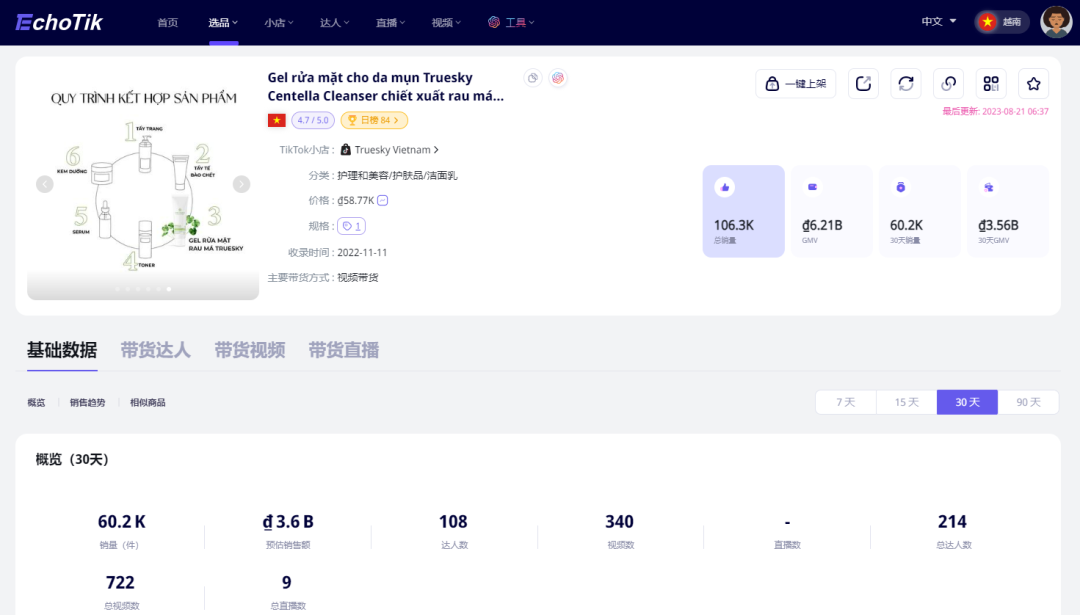The height and width of the screenshot is (615, 1080).
Task: Open the QR code icon
Action: pos(991,84)
